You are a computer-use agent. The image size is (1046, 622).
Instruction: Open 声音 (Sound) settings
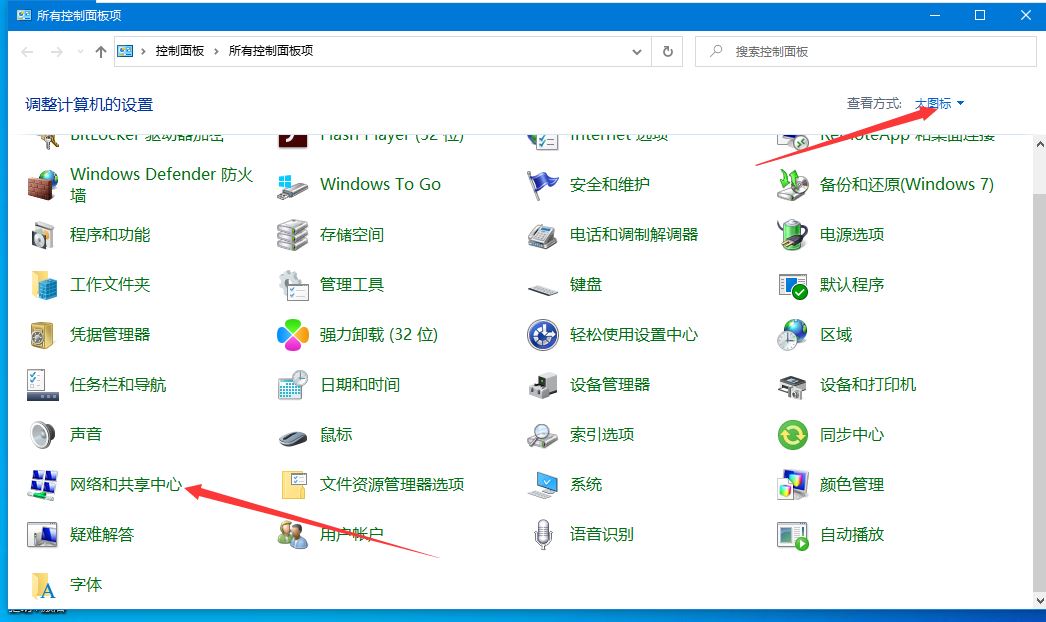tap(84, 434)
